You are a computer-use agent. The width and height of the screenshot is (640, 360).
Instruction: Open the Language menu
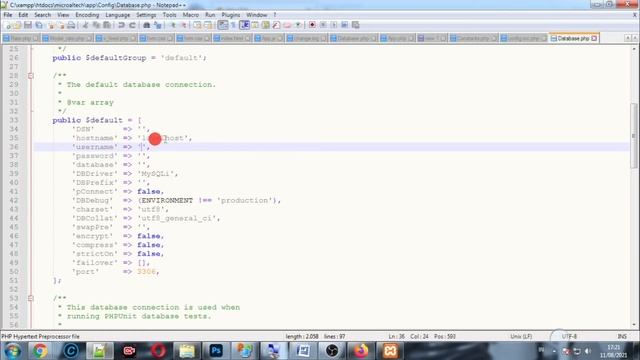118,15
